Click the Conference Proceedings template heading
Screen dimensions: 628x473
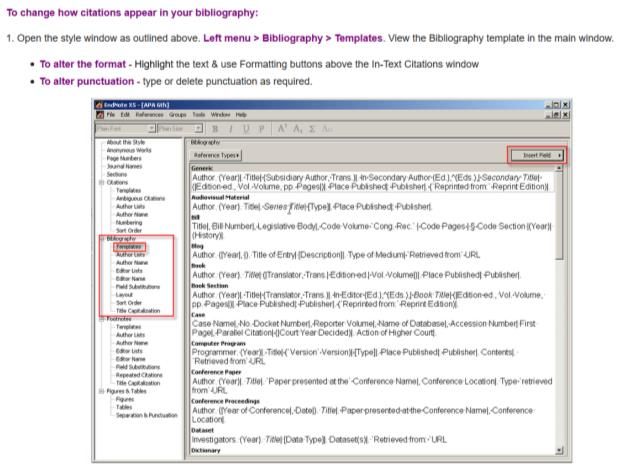tap(225, 401)
